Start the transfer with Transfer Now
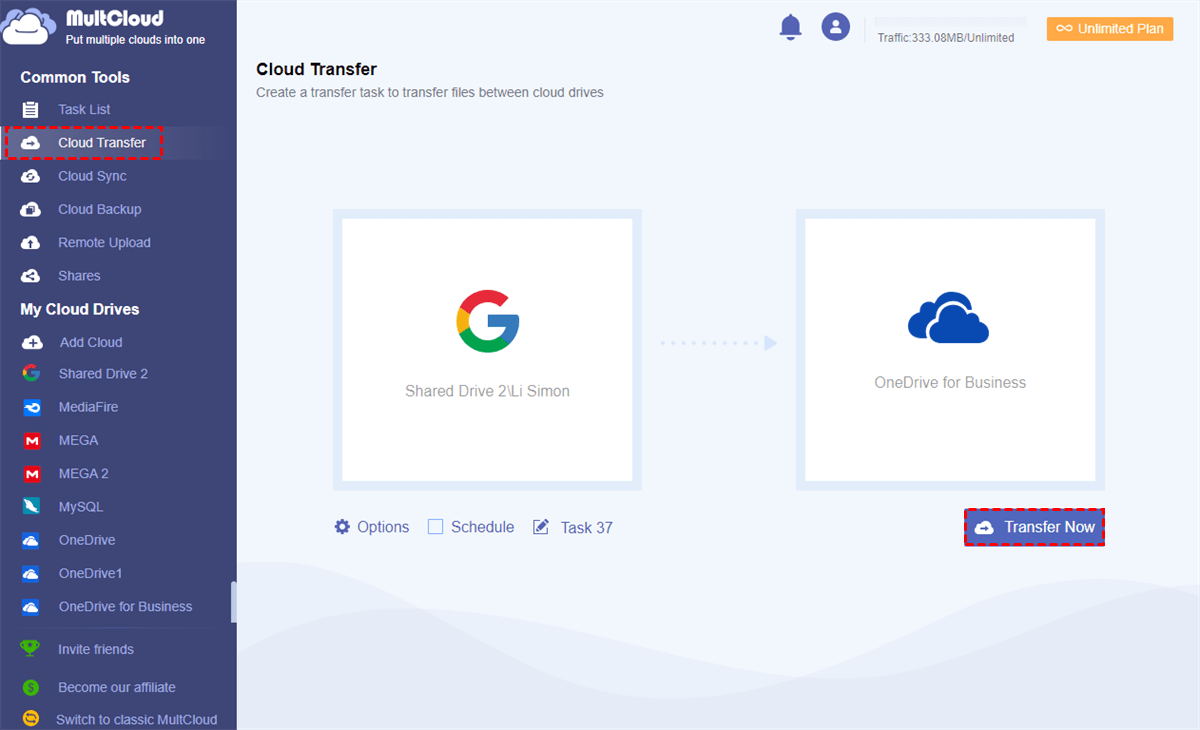Viewport: 1200px width, 730px height. point(1035,527)
